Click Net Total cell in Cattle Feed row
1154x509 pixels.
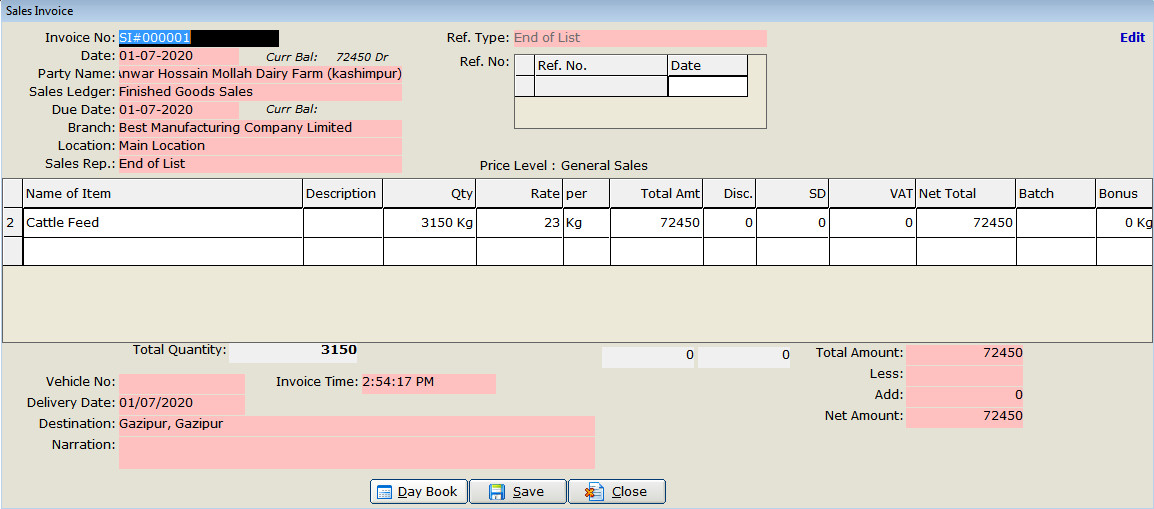point(966,223)
